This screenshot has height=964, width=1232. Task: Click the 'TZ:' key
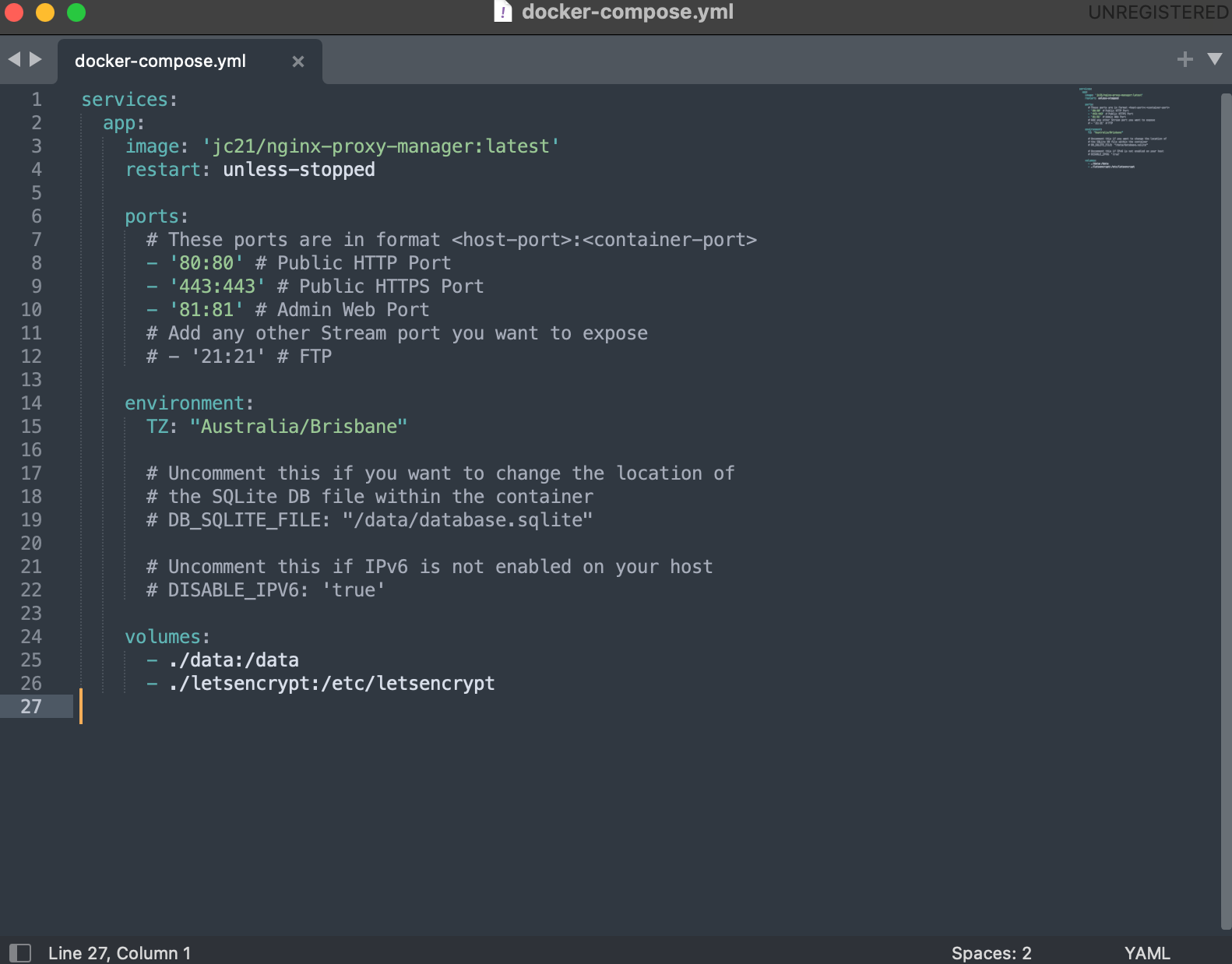tap(162, 427)
